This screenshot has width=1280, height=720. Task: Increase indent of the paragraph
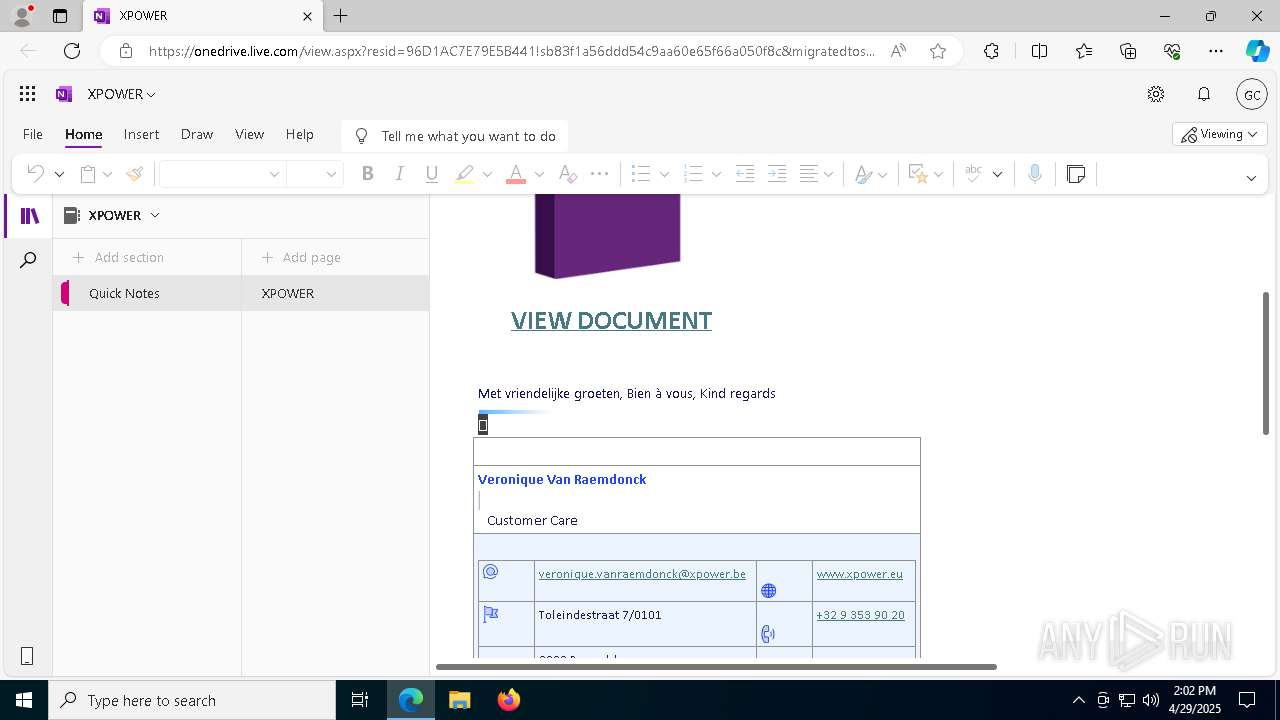(777, 174)
